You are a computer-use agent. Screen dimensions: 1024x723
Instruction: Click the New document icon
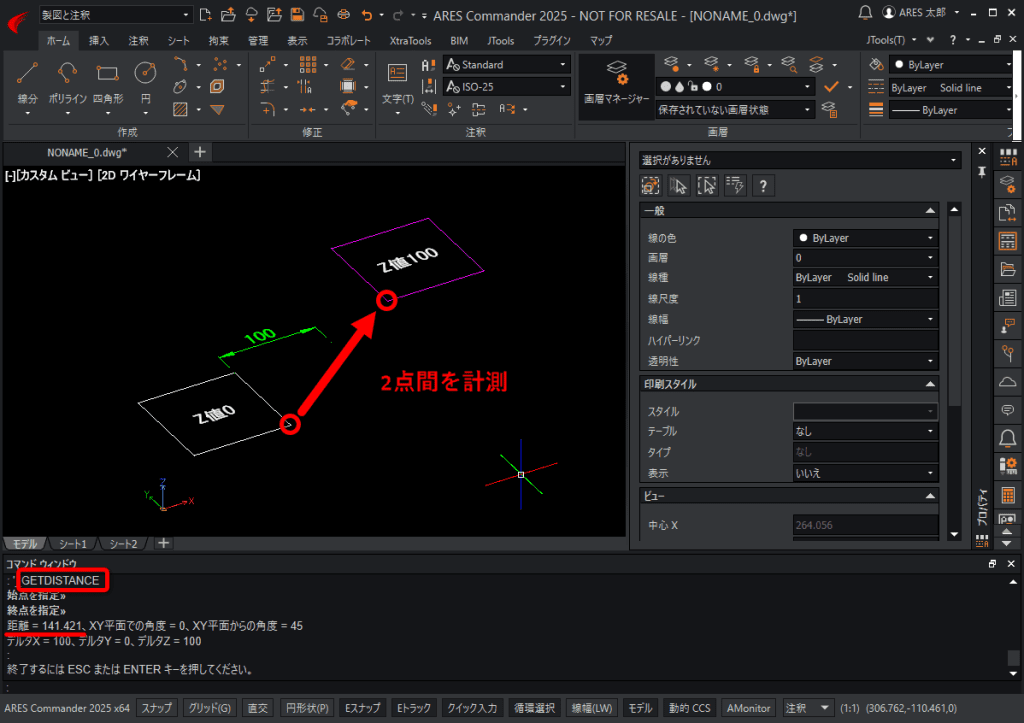[206, 14]
